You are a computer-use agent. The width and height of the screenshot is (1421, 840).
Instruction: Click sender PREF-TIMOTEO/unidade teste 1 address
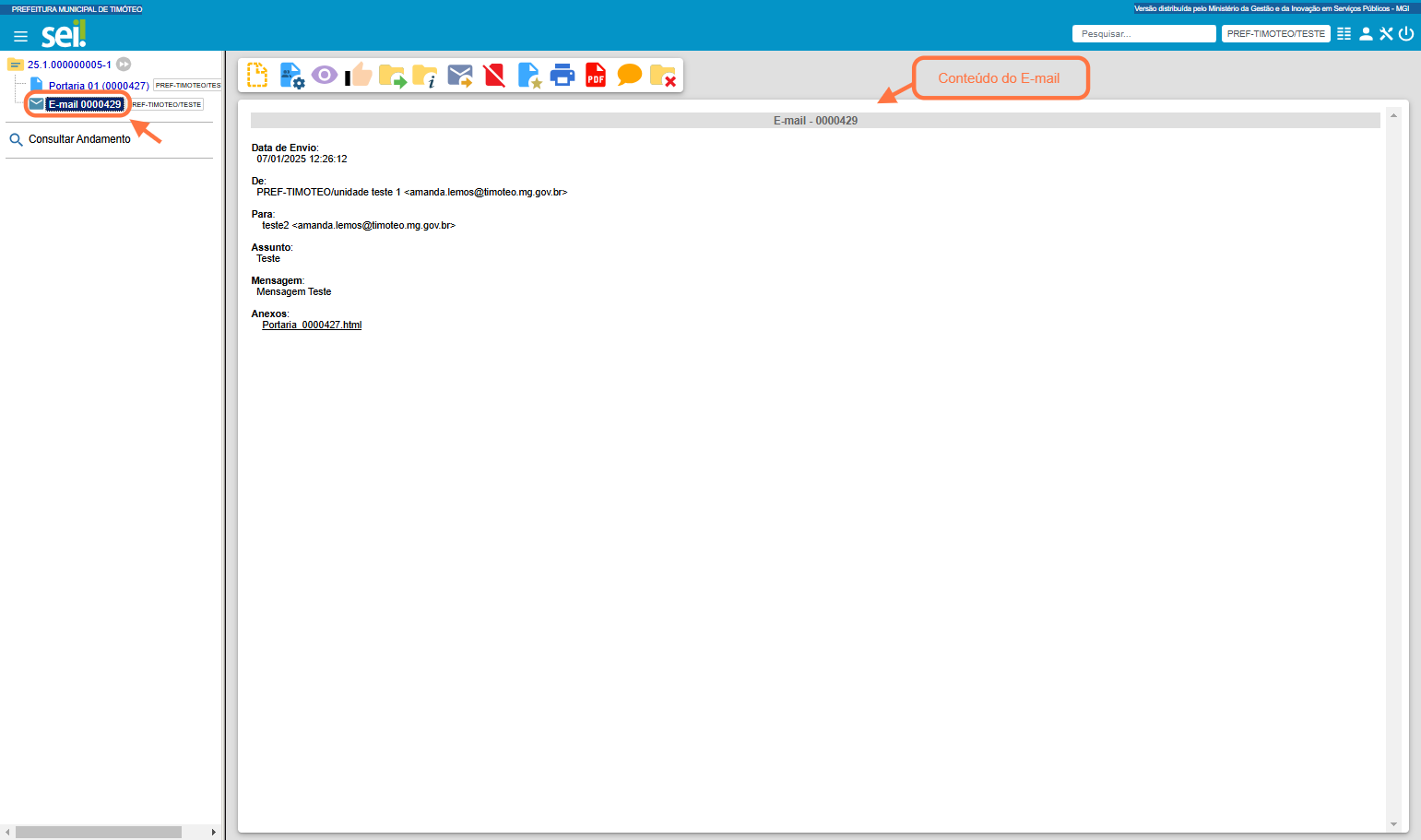(411, 192)
